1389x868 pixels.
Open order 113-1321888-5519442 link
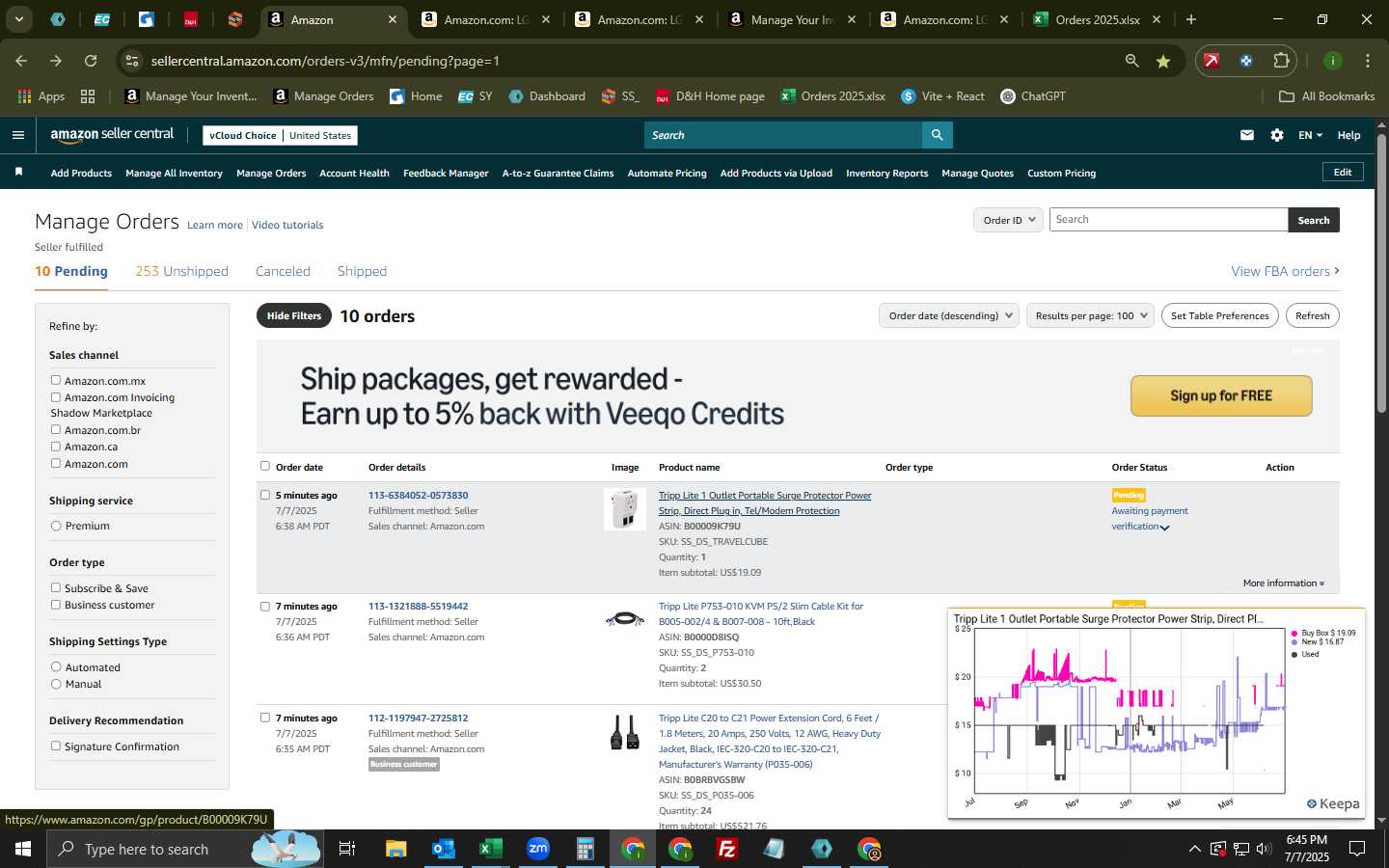pos(418,606)
